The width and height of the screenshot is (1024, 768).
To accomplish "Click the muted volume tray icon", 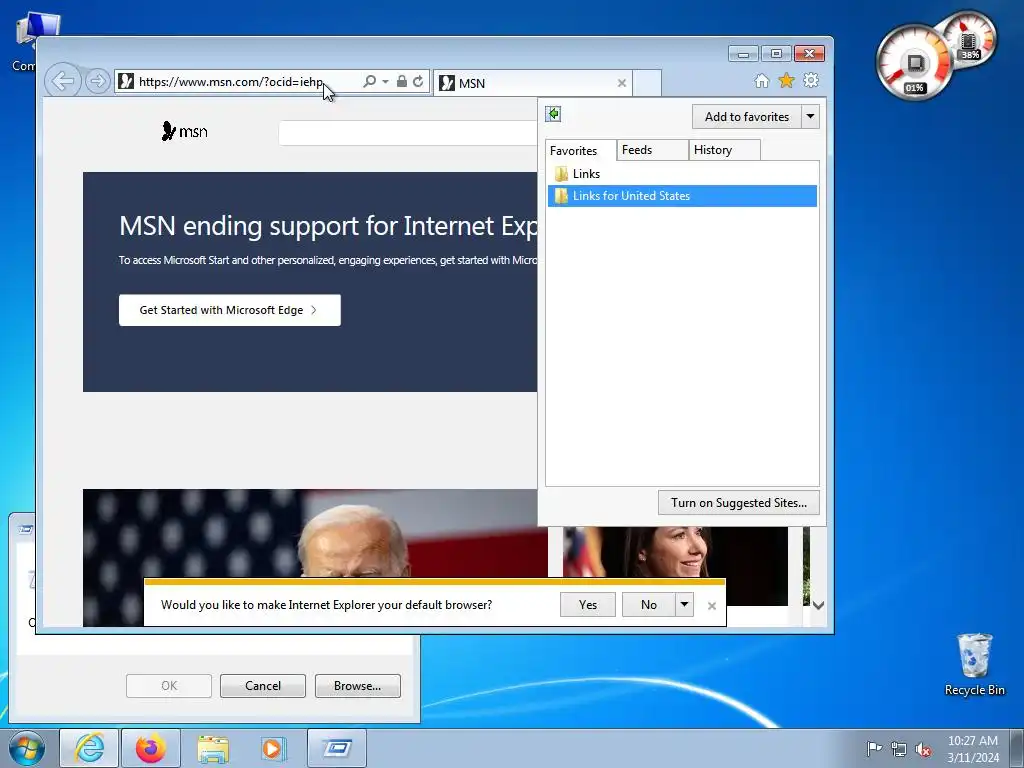I will click(923, 748).
